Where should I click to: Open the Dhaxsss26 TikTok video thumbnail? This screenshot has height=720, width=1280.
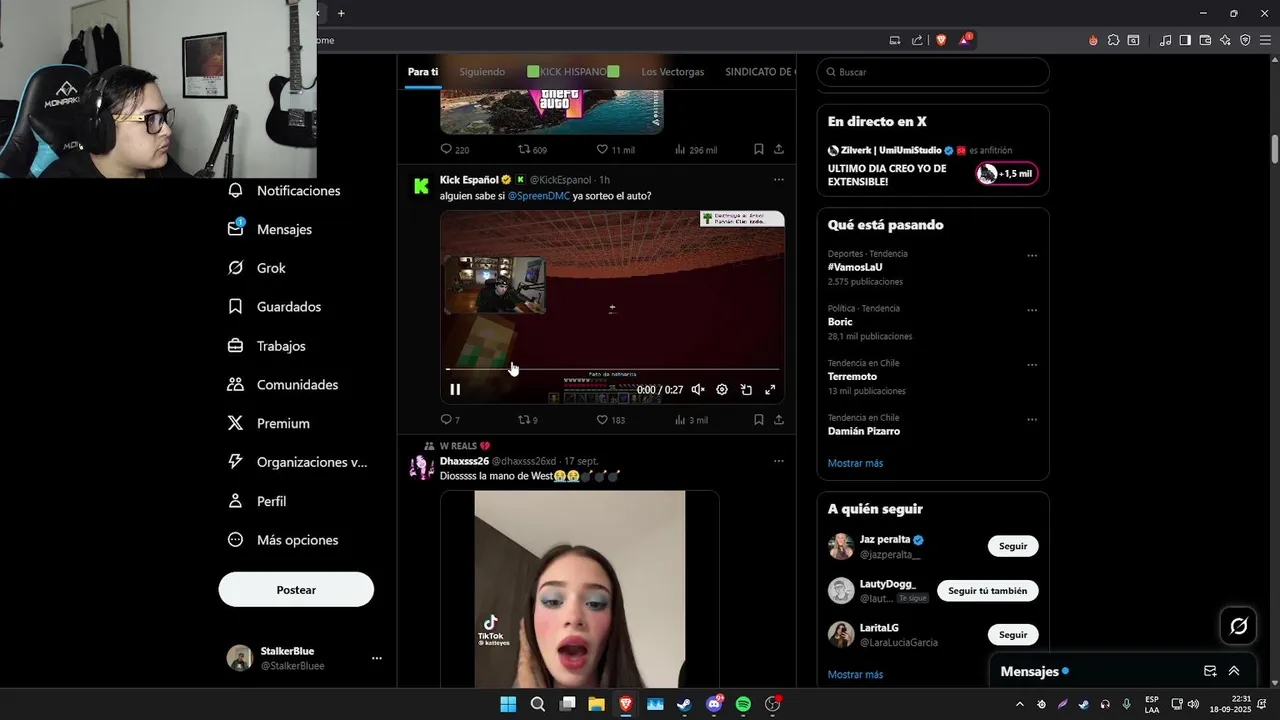pyautogui.click(x=580, y=589)
